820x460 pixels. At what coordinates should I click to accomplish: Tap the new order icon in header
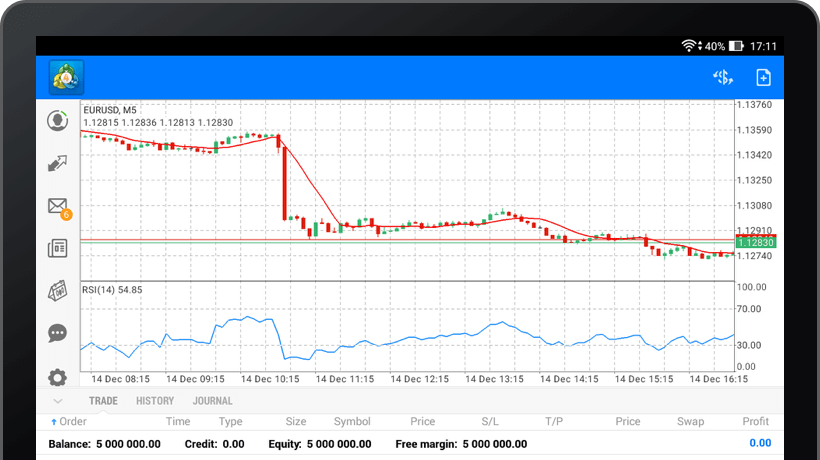click(764, 77)
